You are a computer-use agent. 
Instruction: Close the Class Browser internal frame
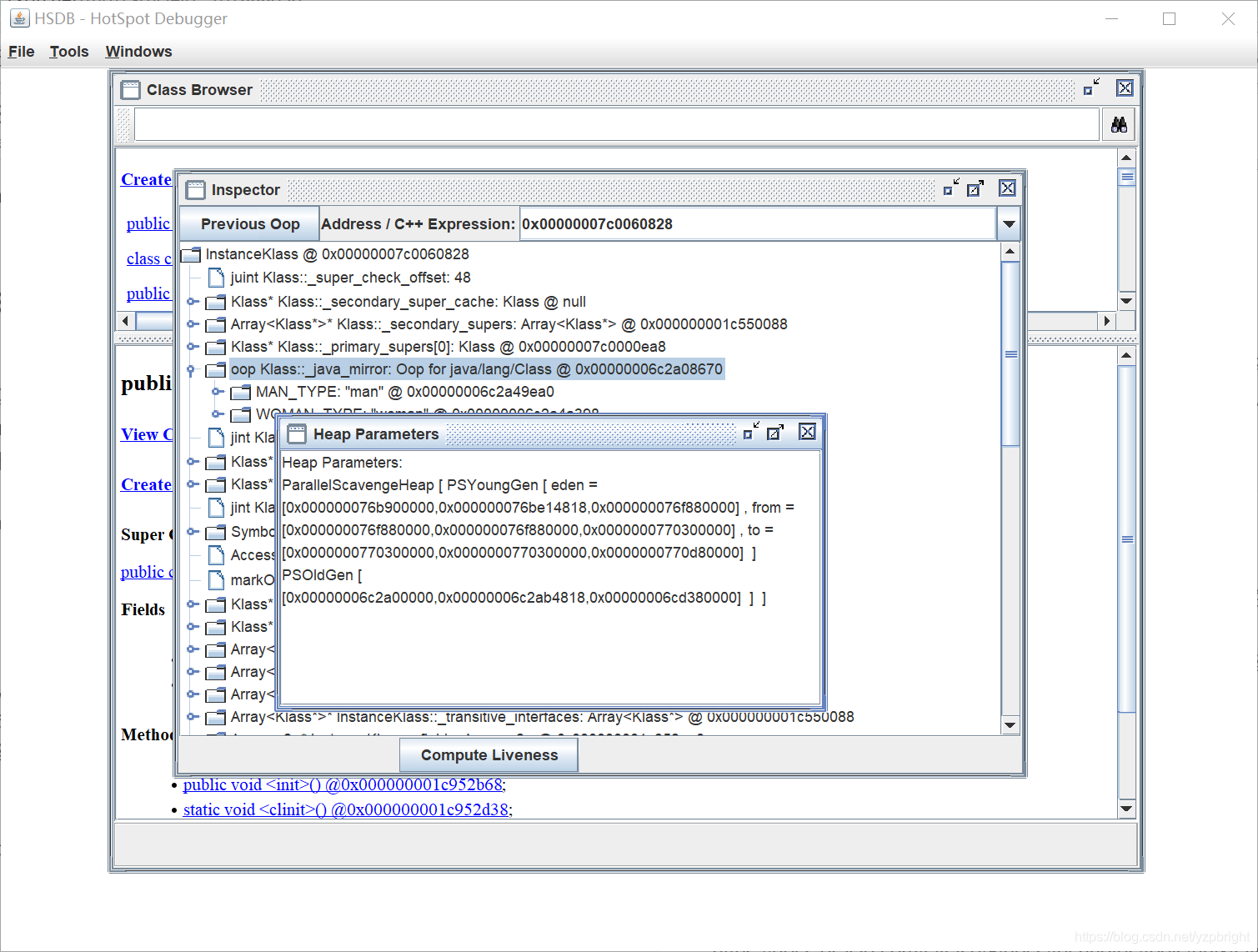(1125, 88)
